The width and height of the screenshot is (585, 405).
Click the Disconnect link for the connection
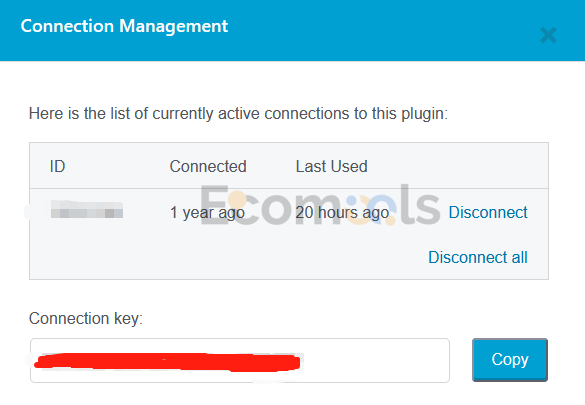pos(488,212)
